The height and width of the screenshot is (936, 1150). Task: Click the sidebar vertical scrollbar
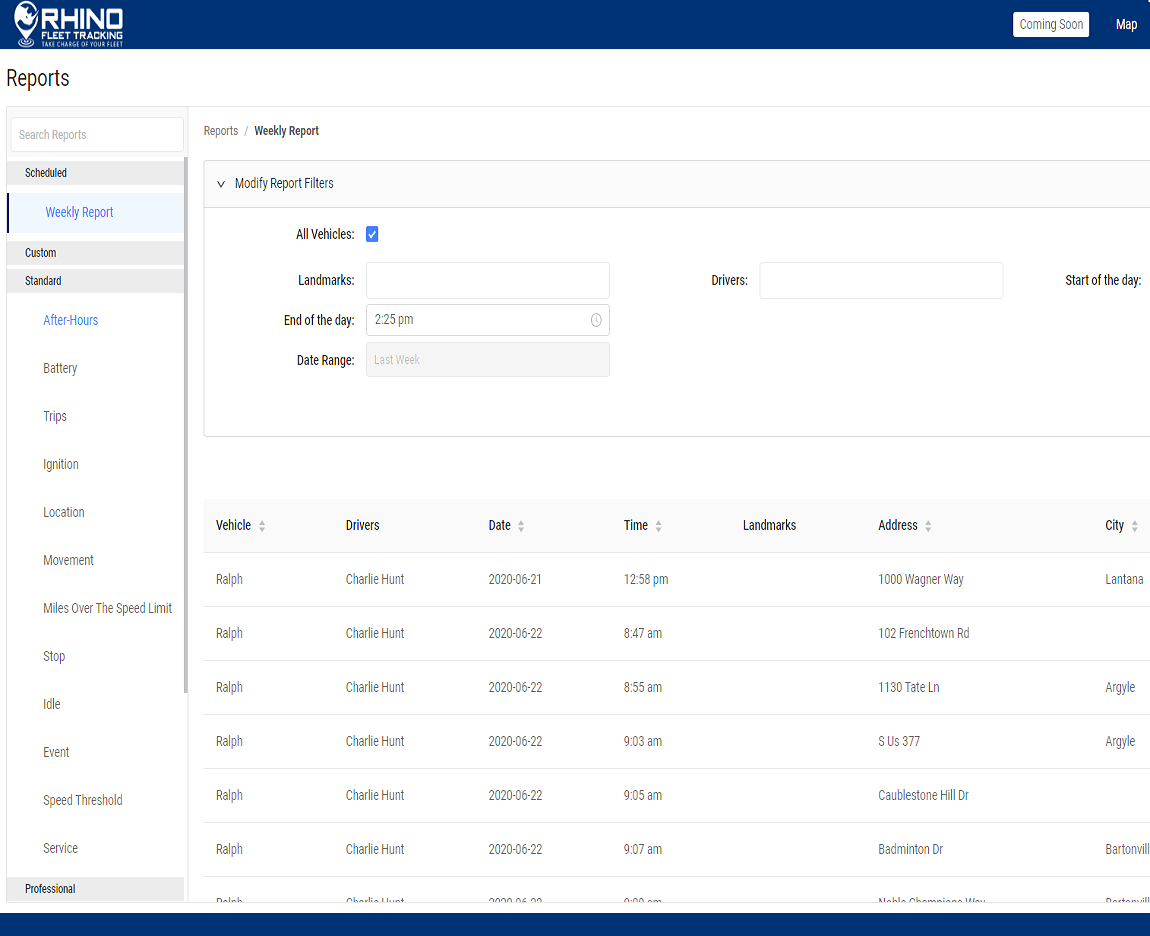pyautogui.click(x=186, y=425)
